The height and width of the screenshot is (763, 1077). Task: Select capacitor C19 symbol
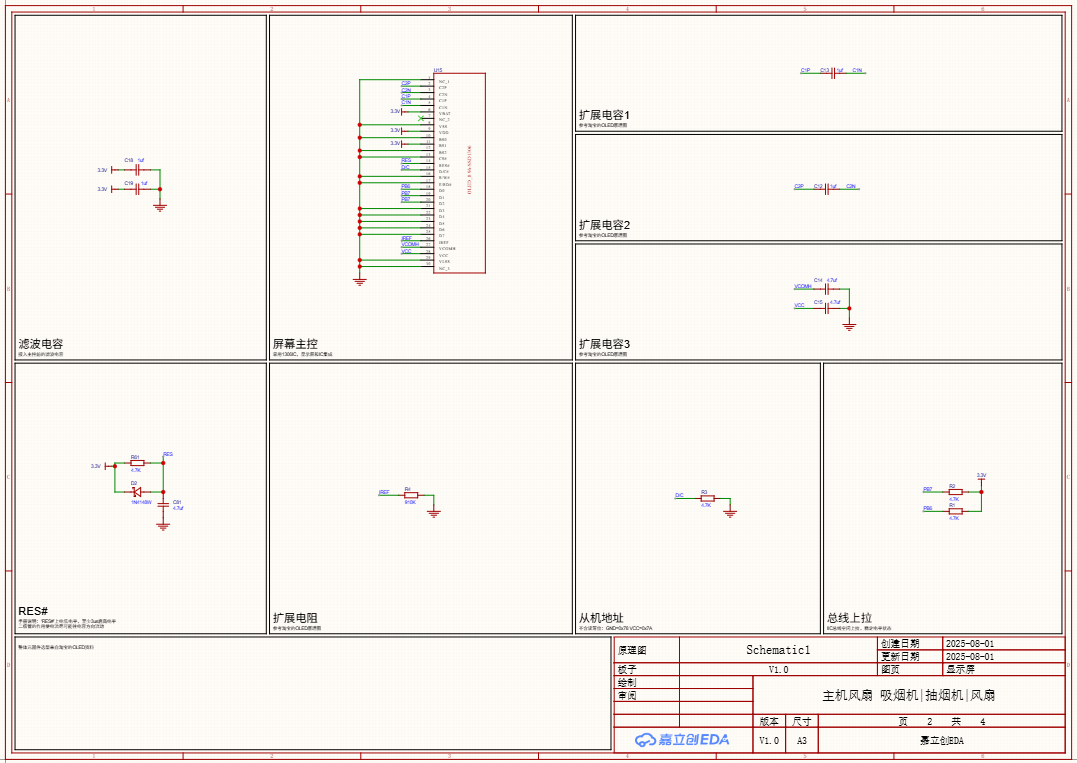137,189
